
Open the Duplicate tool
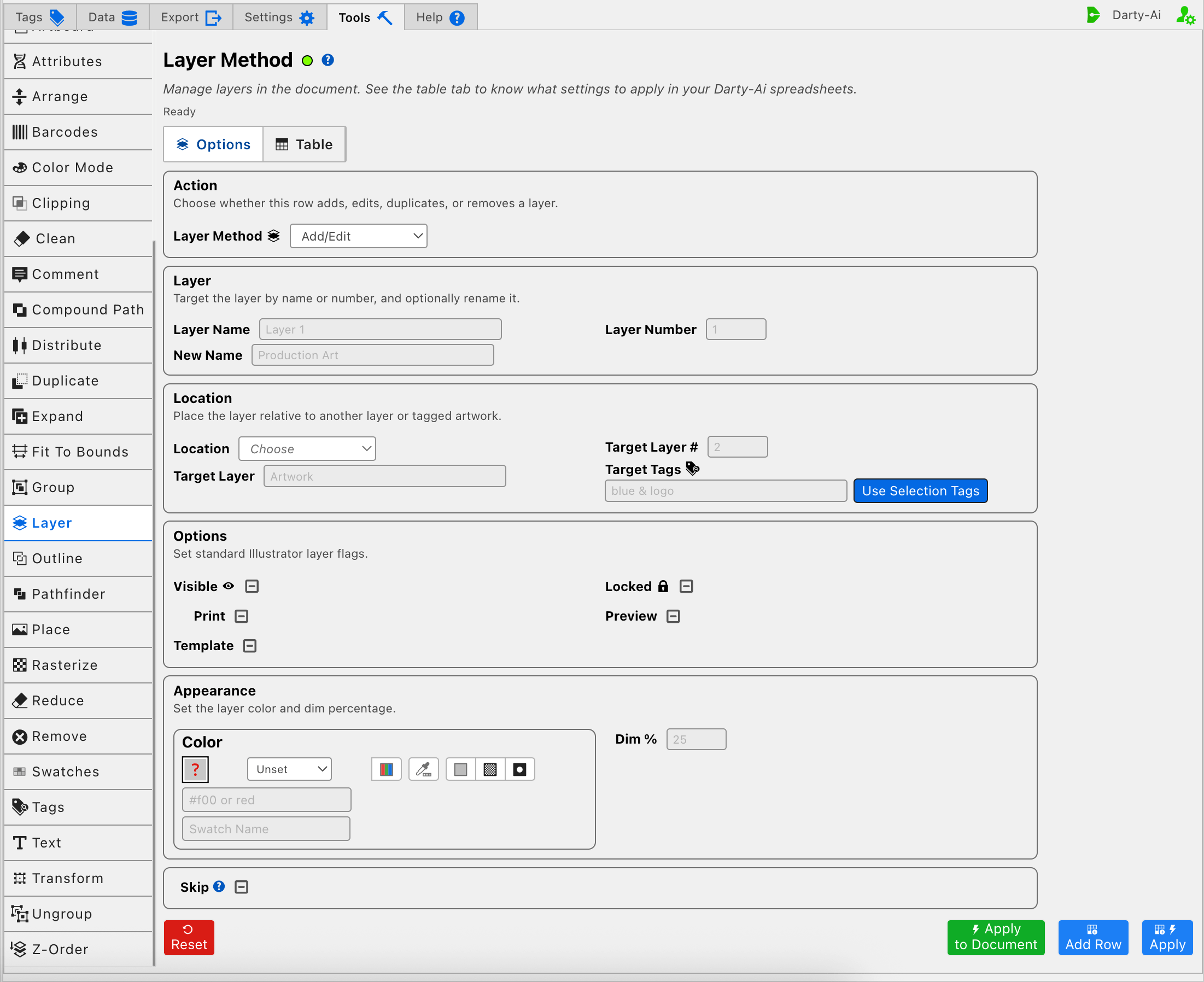[78, 381]
